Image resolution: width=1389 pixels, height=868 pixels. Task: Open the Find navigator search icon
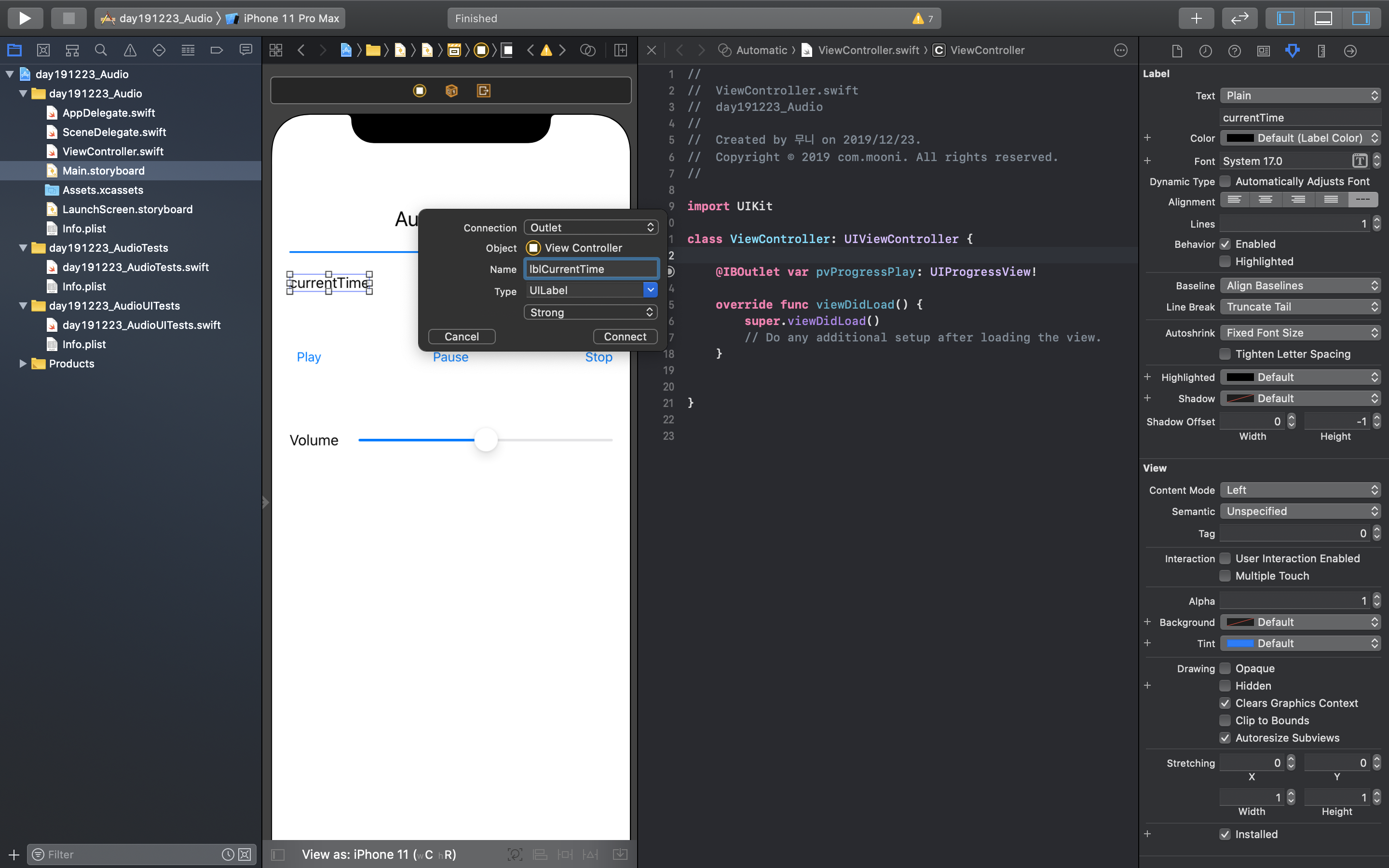(101, 51)
